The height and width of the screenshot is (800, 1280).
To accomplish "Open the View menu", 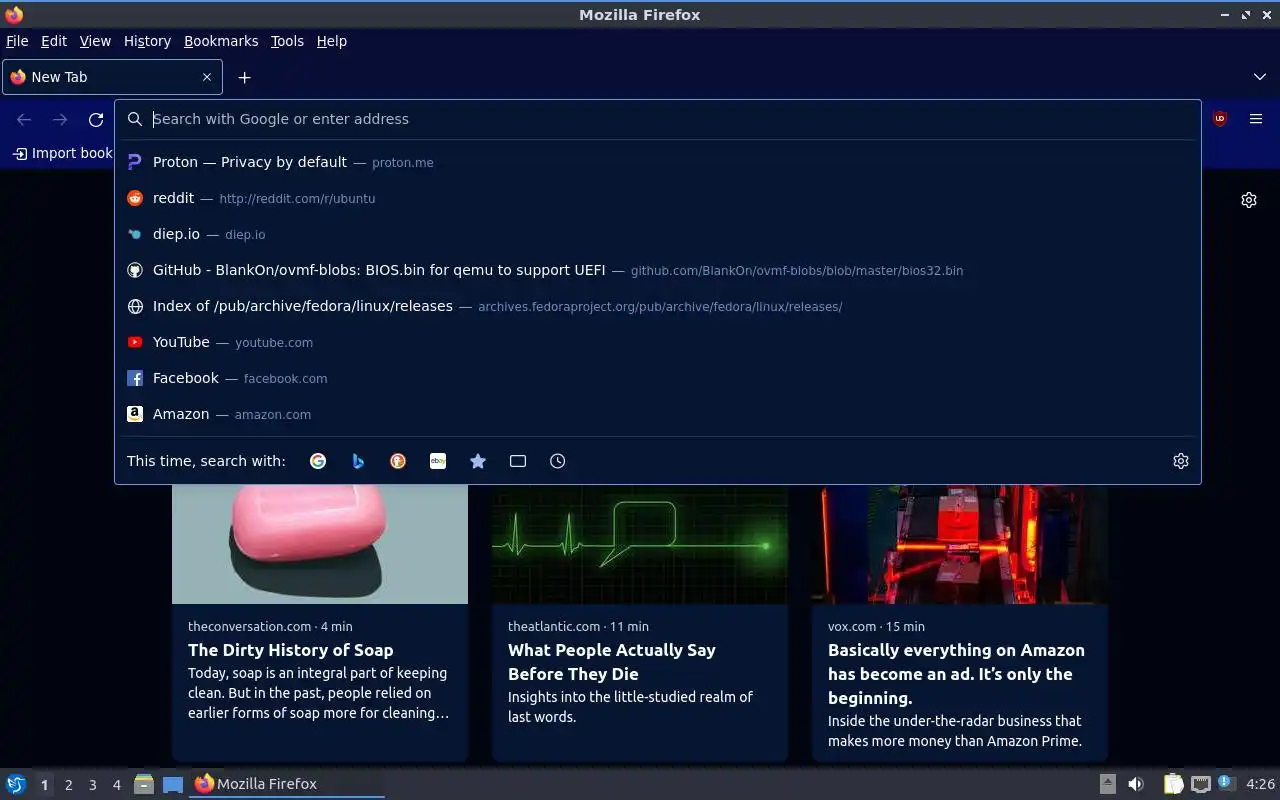I will point(95,41).
